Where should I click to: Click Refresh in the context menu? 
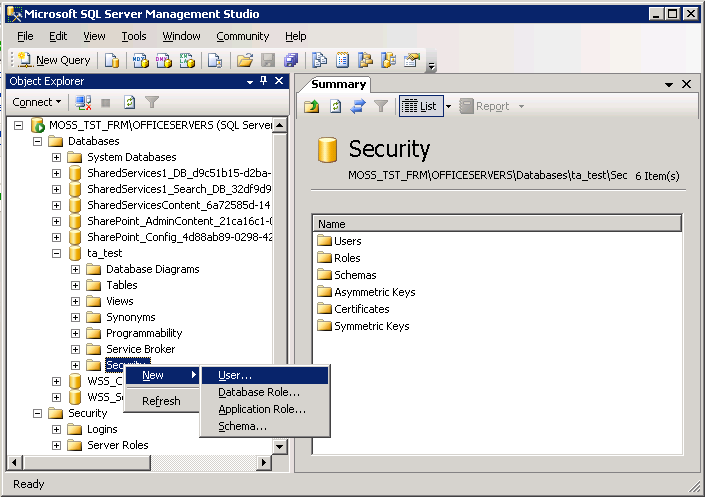pyautogui.click(x=161, y=401)
